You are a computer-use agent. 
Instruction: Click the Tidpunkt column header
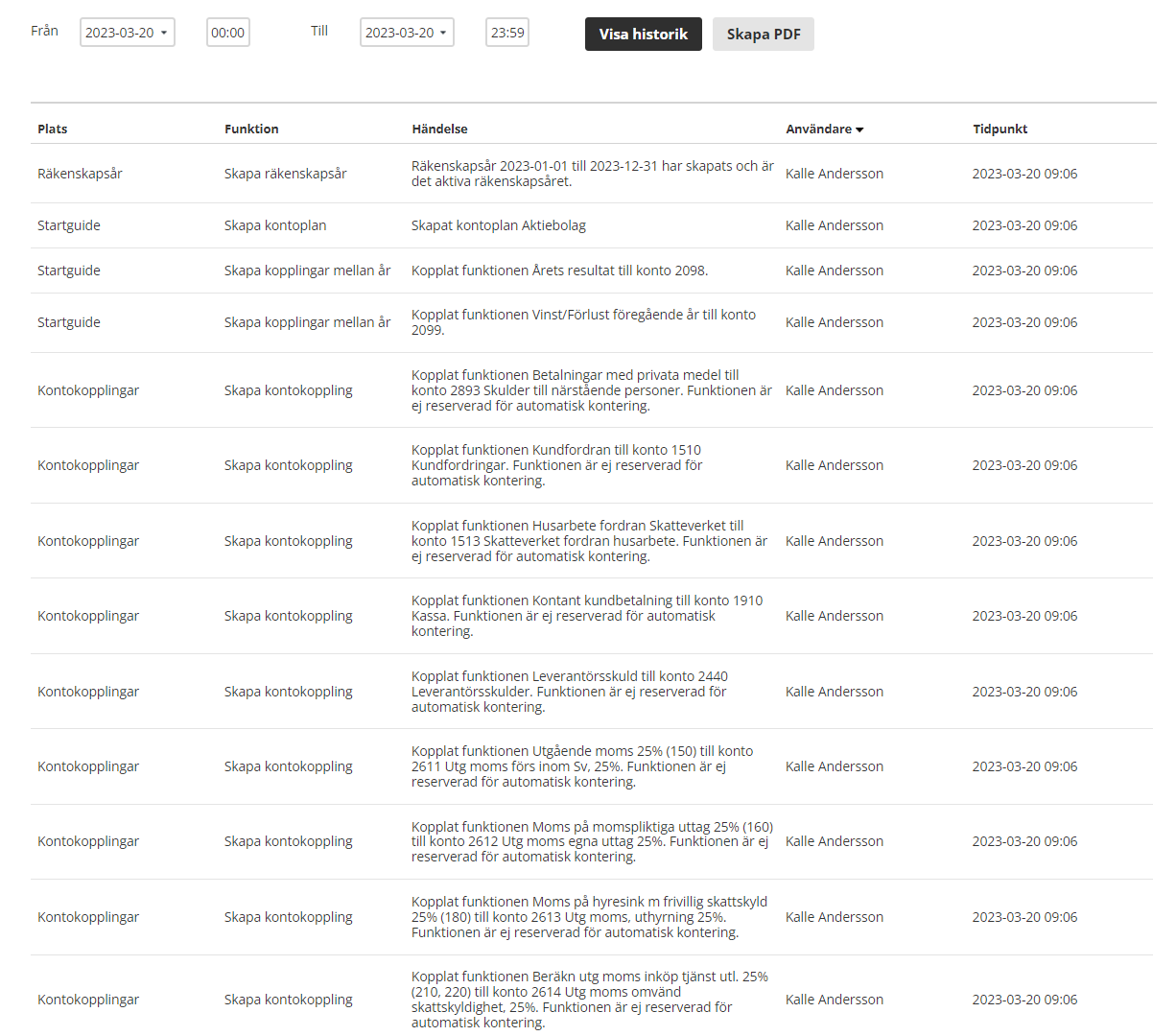(1000, 129)
